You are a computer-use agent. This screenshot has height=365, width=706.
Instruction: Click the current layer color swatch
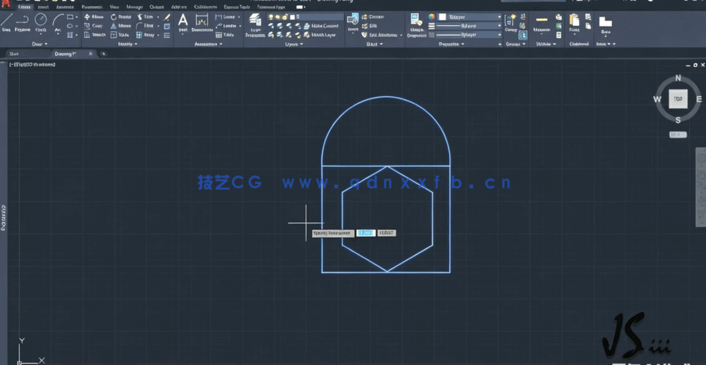click(x=292, y=17)
